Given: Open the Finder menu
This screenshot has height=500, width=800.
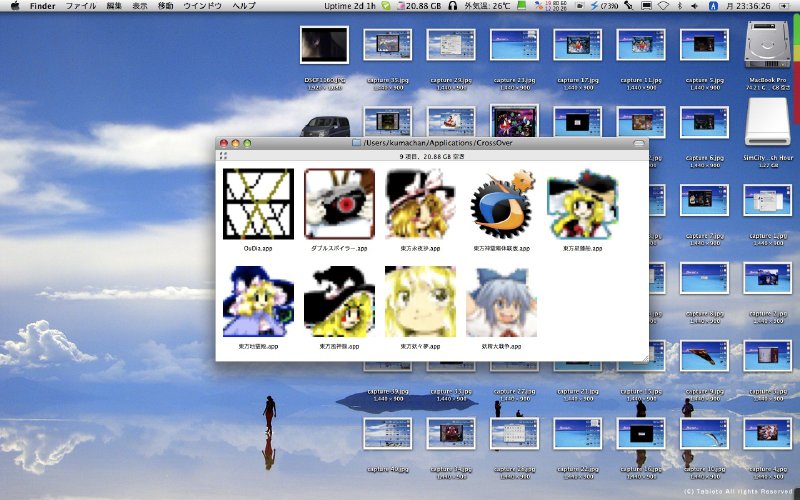Looking at the screenshot, I should tap(42, 6).
